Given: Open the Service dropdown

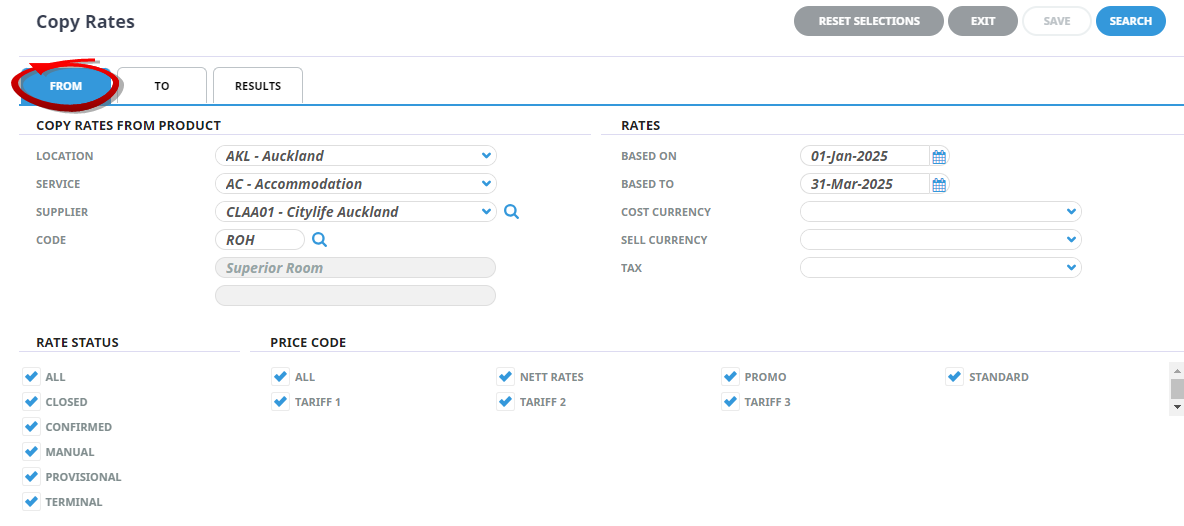Looking at the screenshot, I should coord(356,184).
